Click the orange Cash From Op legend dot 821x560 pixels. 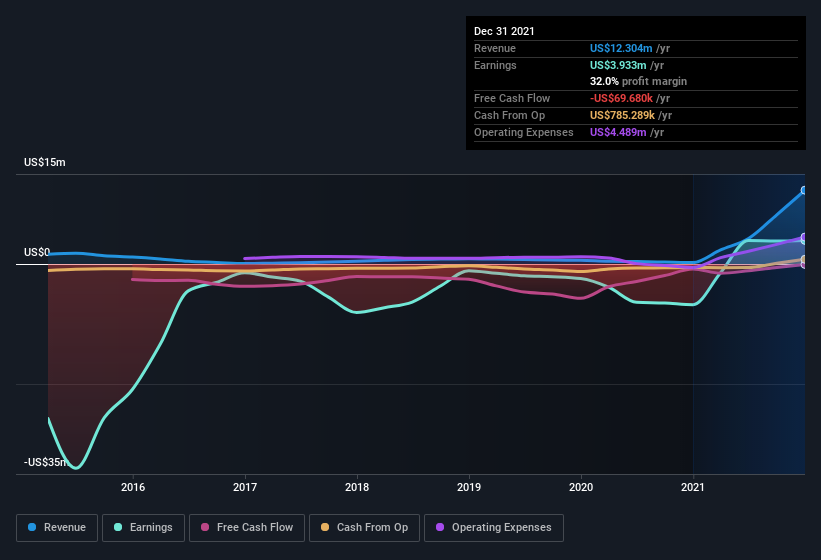[325, 527]
